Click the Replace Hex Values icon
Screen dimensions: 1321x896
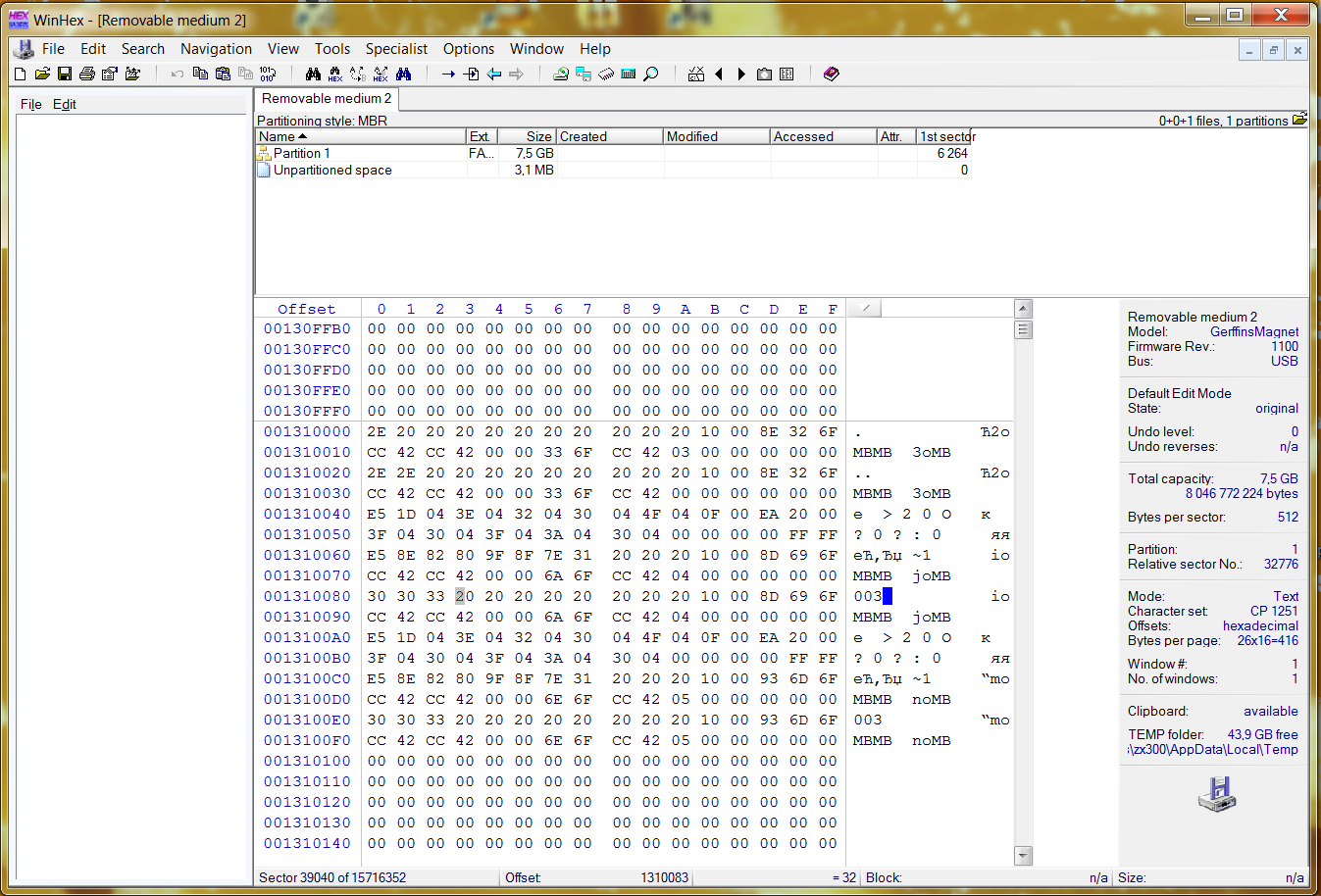tap(381, 74)
